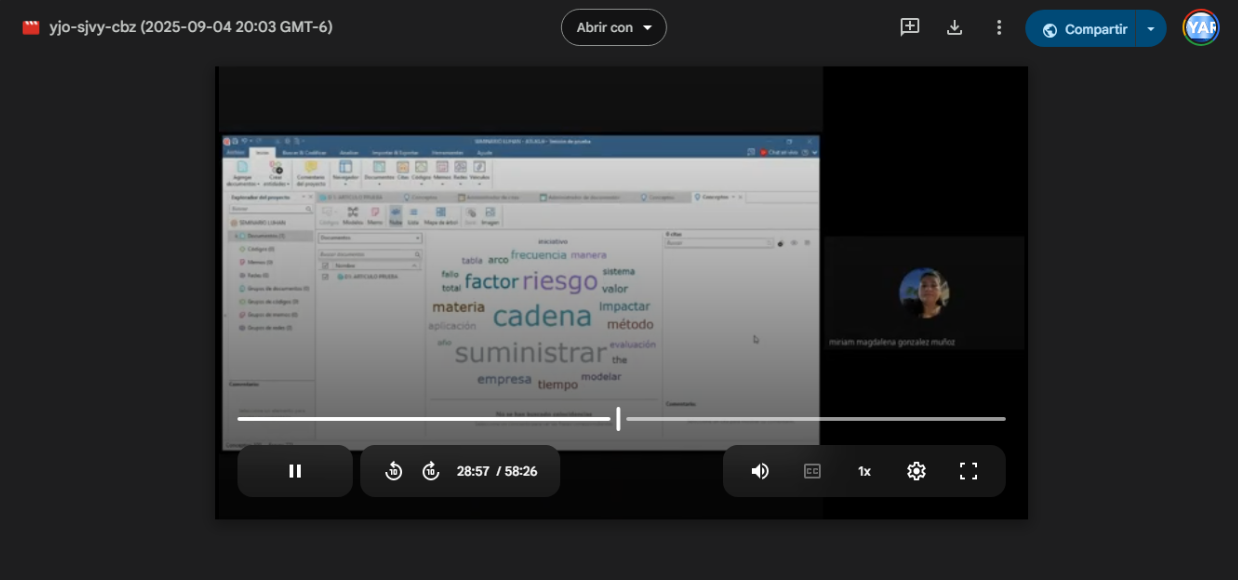
Task: Click the 28:57 / 58:26 time display
Action: point(497,471)
